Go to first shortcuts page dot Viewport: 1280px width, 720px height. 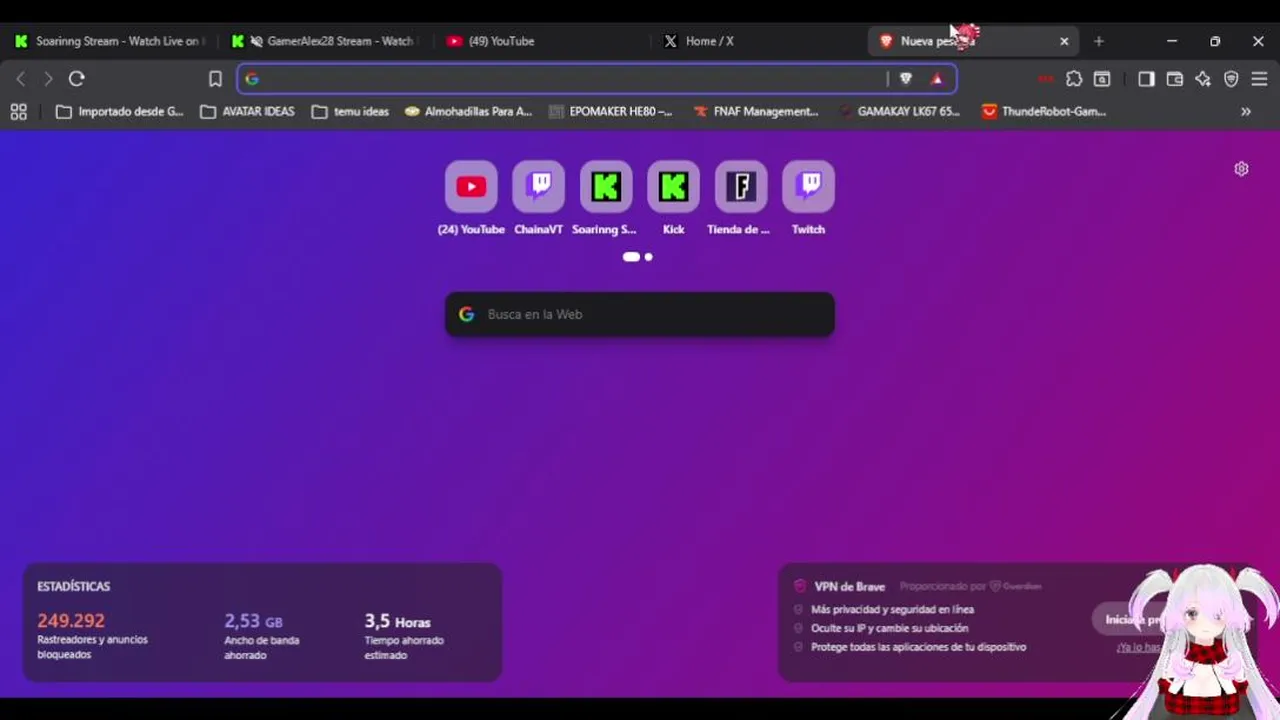[631, 257]
